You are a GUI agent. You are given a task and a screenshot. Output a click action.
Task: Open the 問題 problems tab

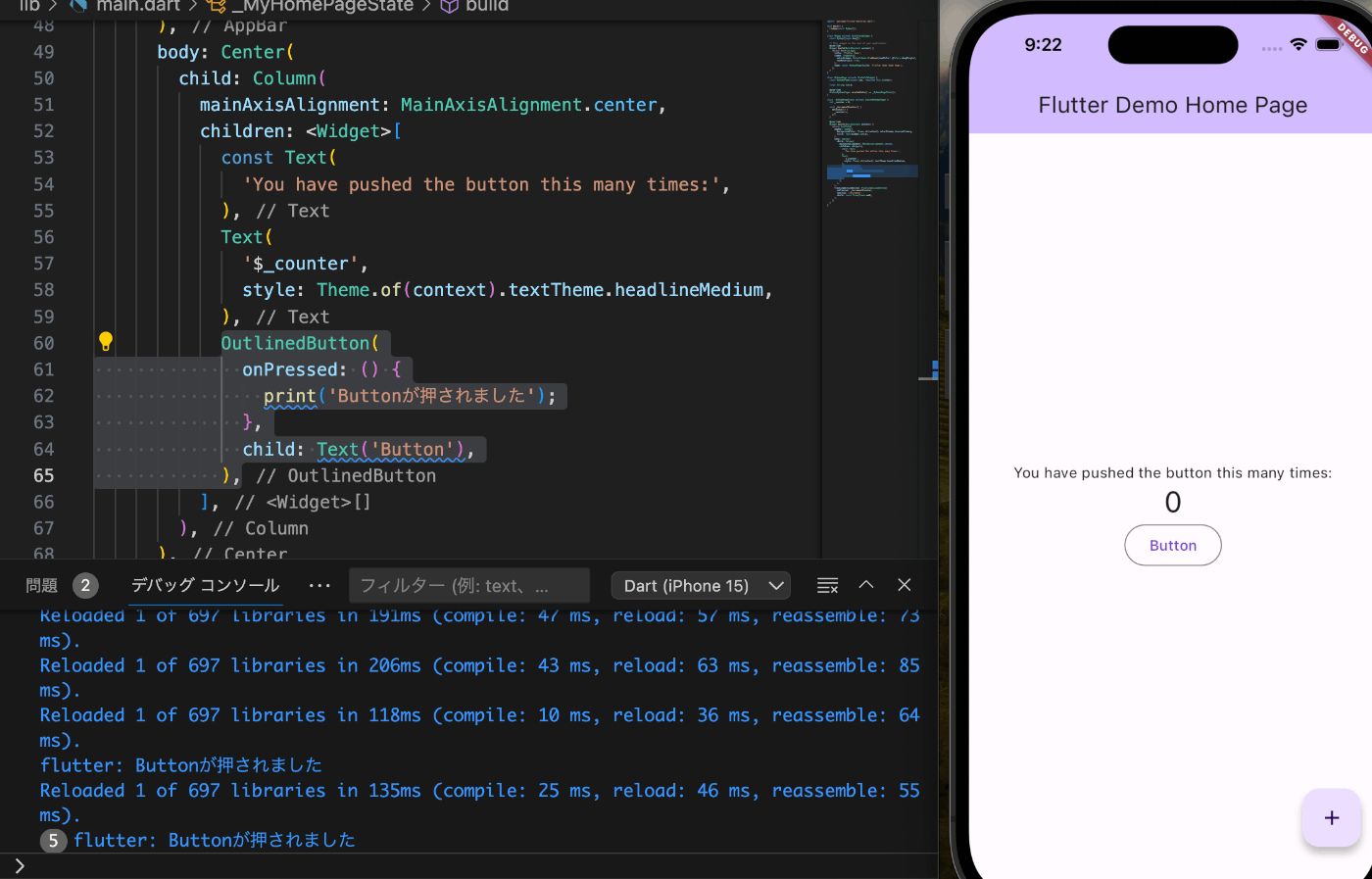(x=42, y=586)
